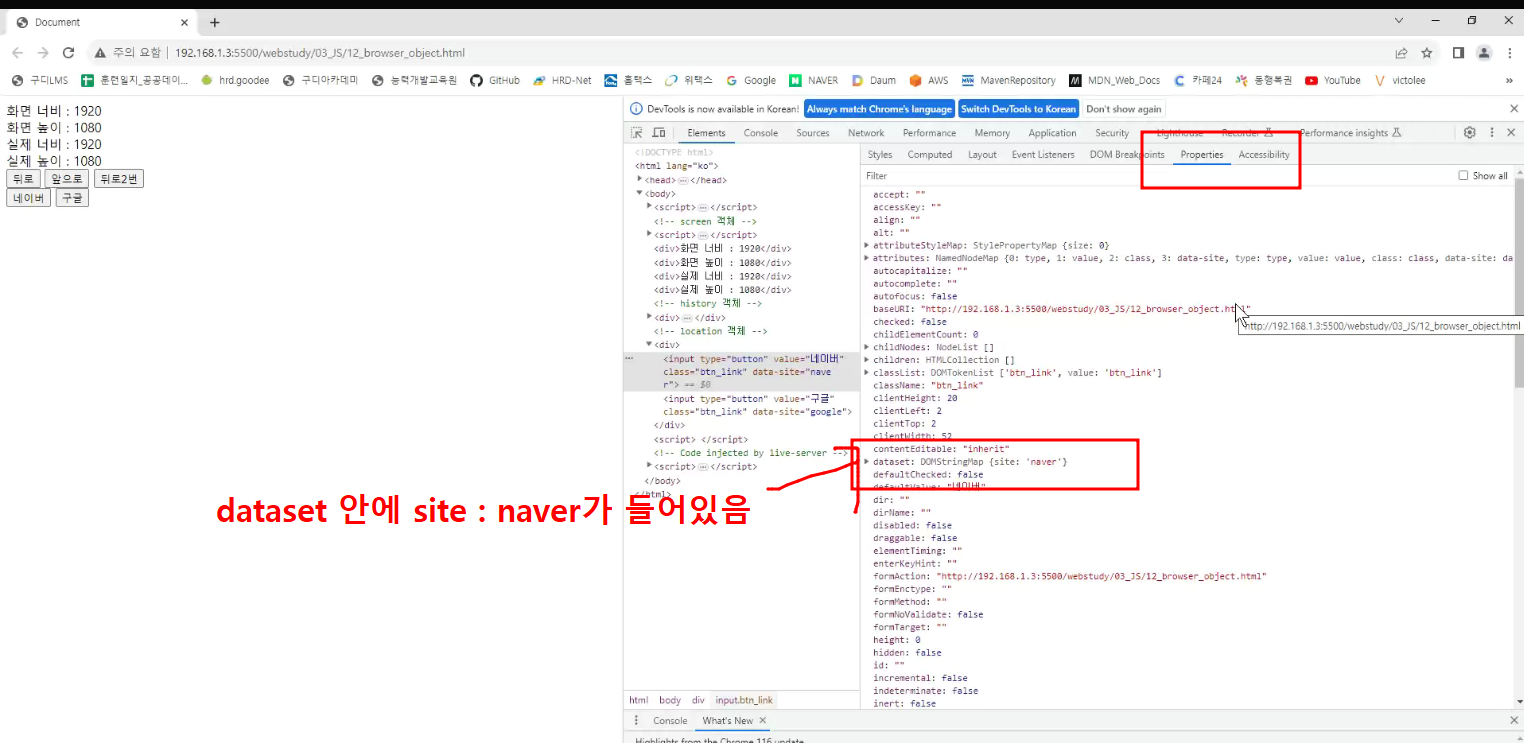Switch to the Console DevTools tab
The height and width of the screenshot is (743, 1524).
[x=761, y=133]
